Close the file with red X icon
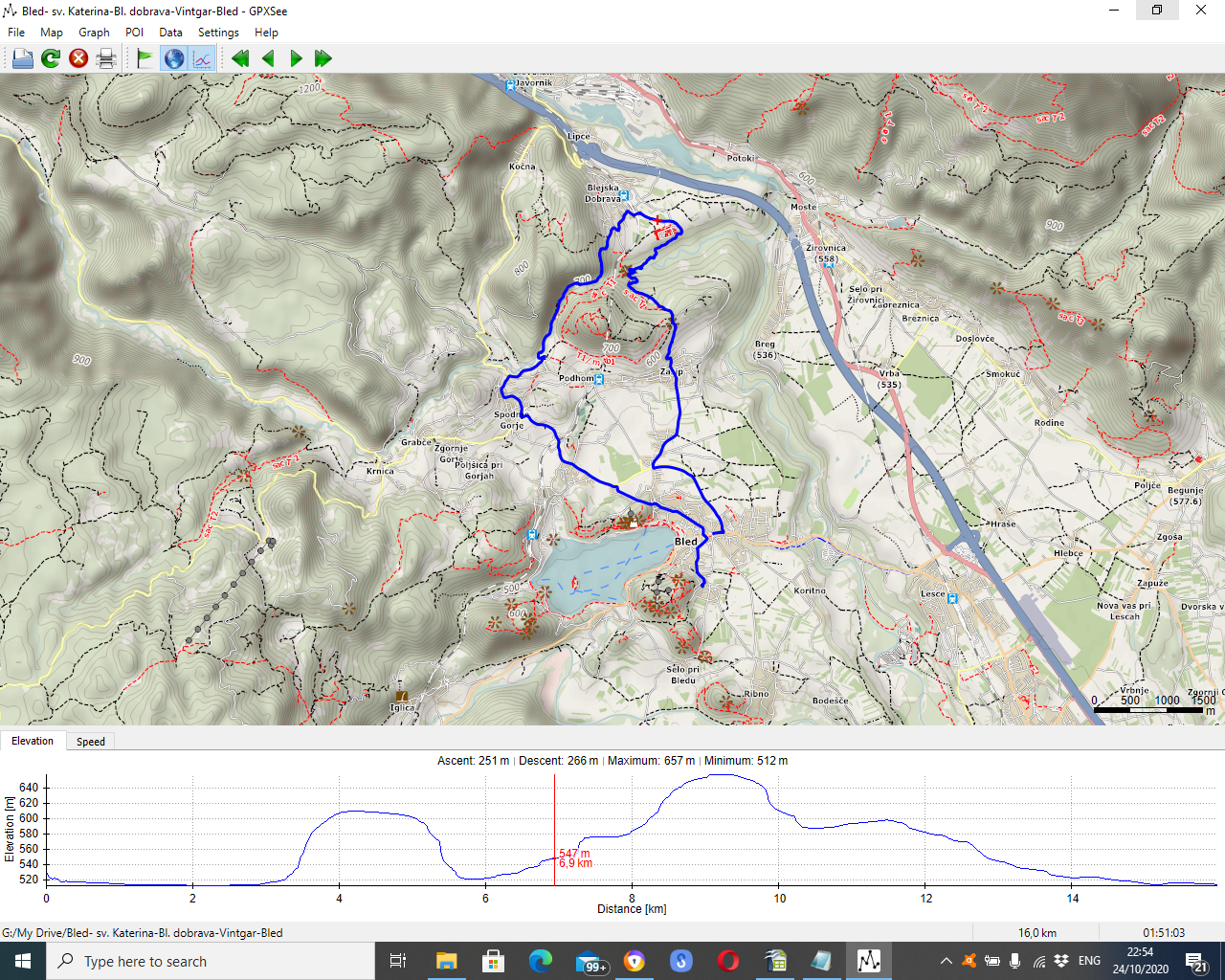The image size is (1225, 980). (78, 58)
